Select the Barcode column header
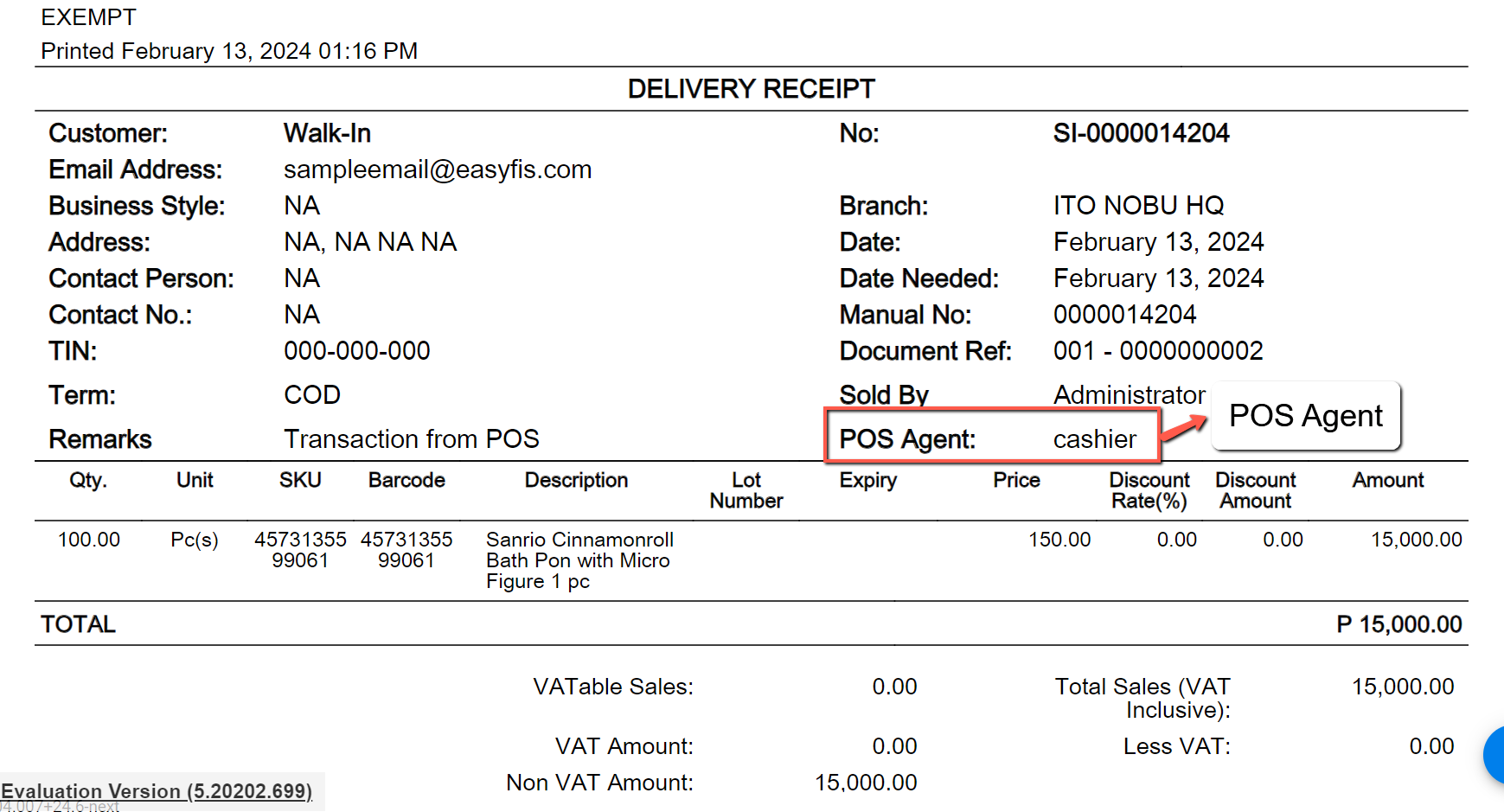This screenshot has width=1504, height=812. 406,480
